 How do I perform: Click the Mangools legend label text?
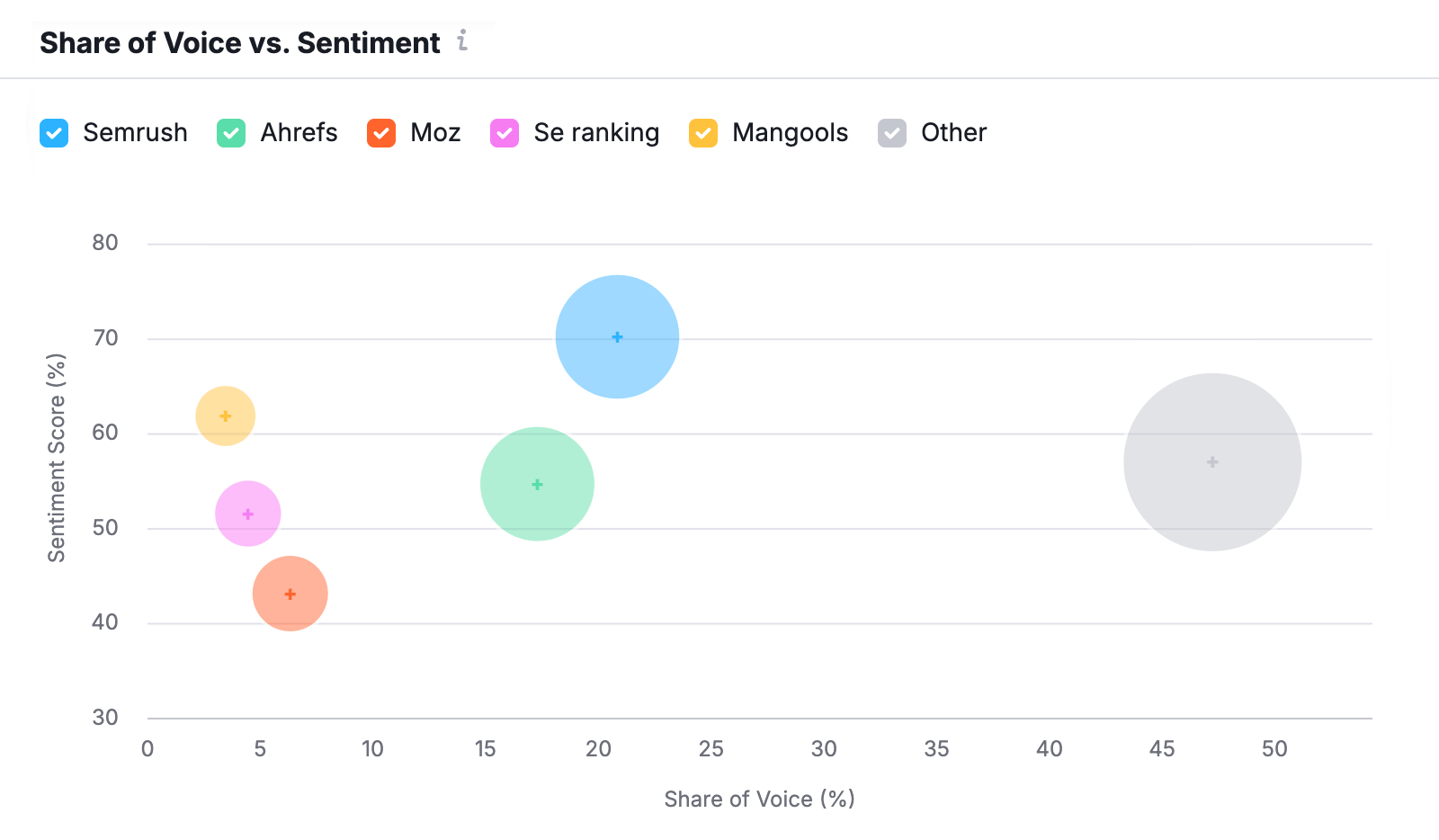click(790, 132)
